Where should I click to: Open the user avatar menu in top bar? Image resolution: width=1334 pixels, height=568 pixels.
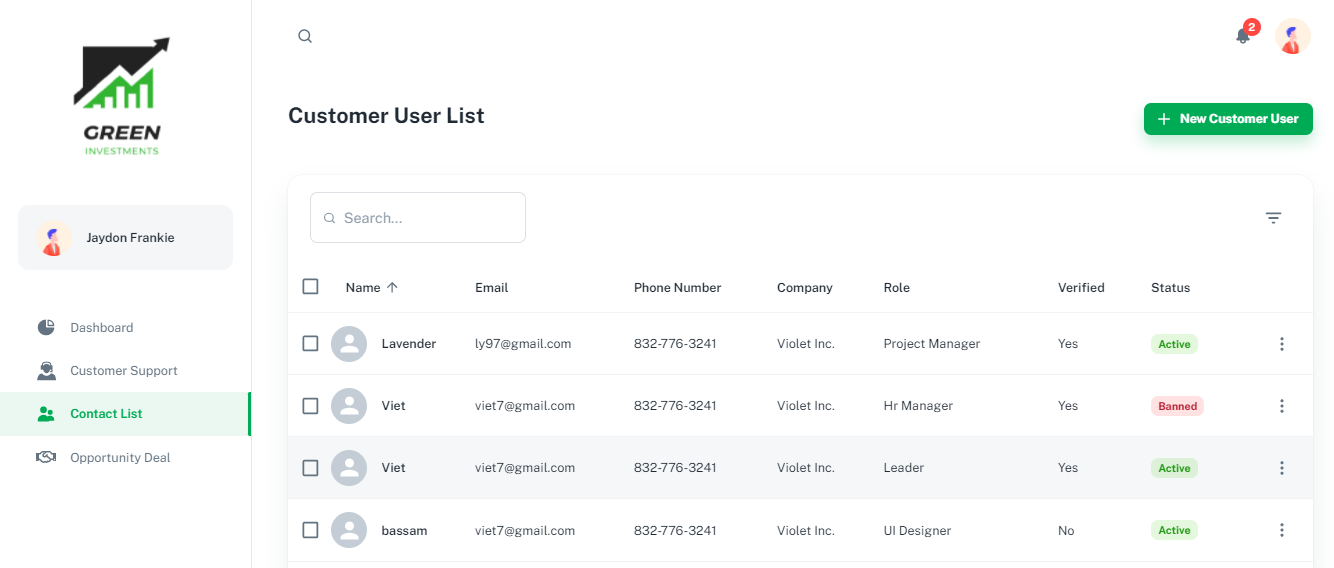pyautogui.click(x=1292, y=37)
